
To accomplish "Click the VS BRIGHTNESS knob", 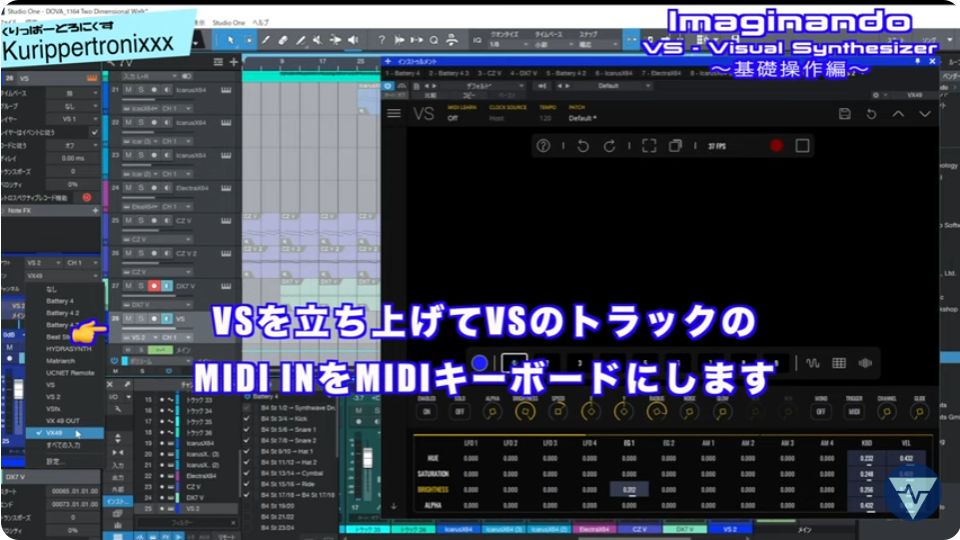I will (525, 412).
